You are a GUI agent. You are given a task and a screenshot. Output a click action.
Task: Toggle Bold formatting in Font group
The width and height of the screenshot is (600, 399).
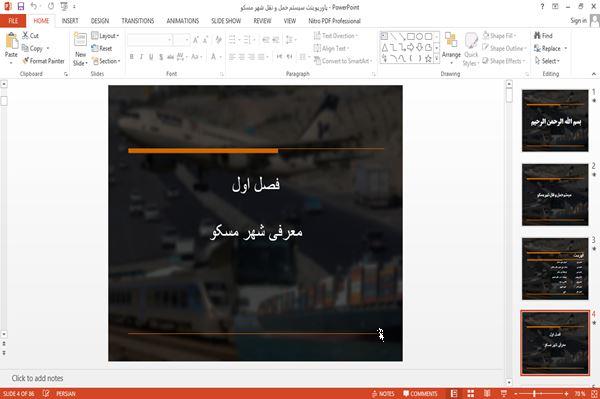click(132, 57)
